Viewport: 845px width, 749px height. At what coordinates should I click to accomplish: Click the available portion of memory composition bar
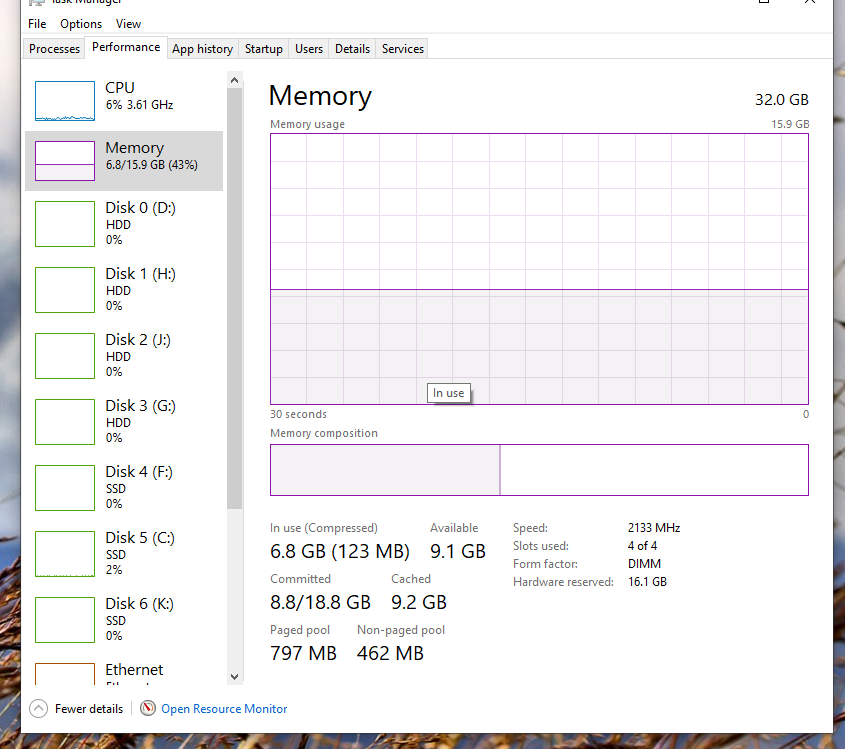click(654, 470)
